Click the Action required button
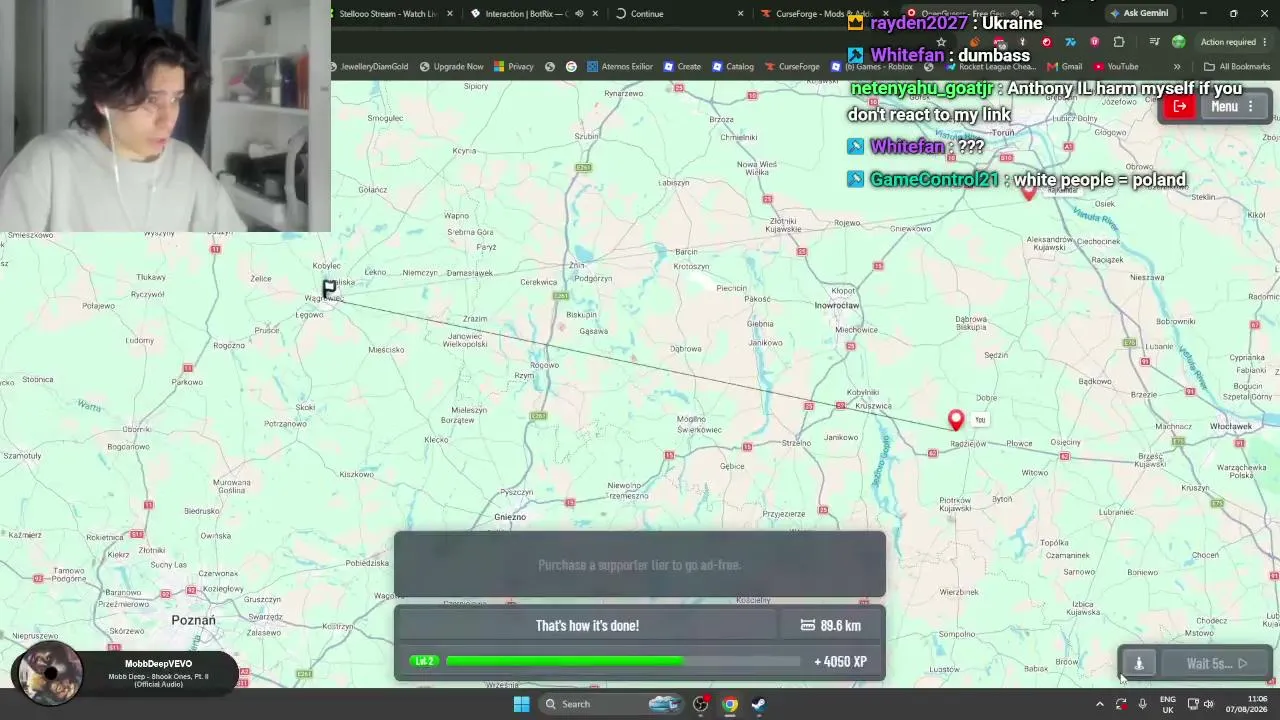 click(1228, 42)
